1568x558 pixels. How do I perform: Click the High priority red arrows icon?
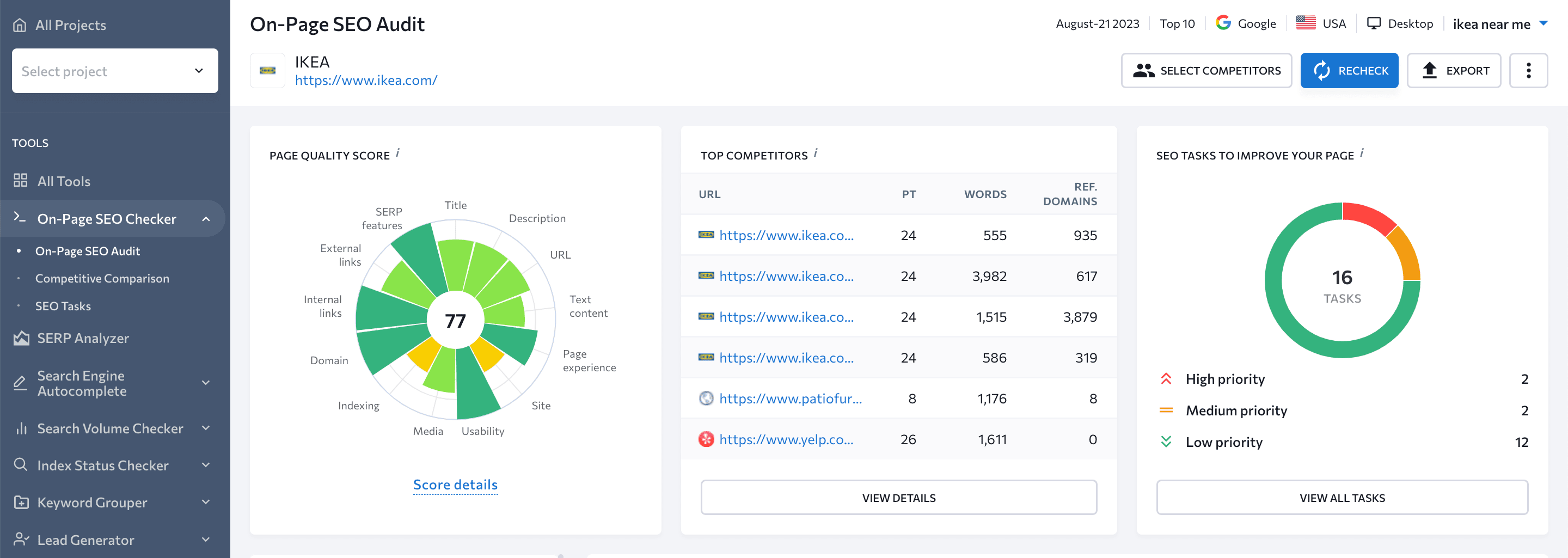[x=1166, y=379]
